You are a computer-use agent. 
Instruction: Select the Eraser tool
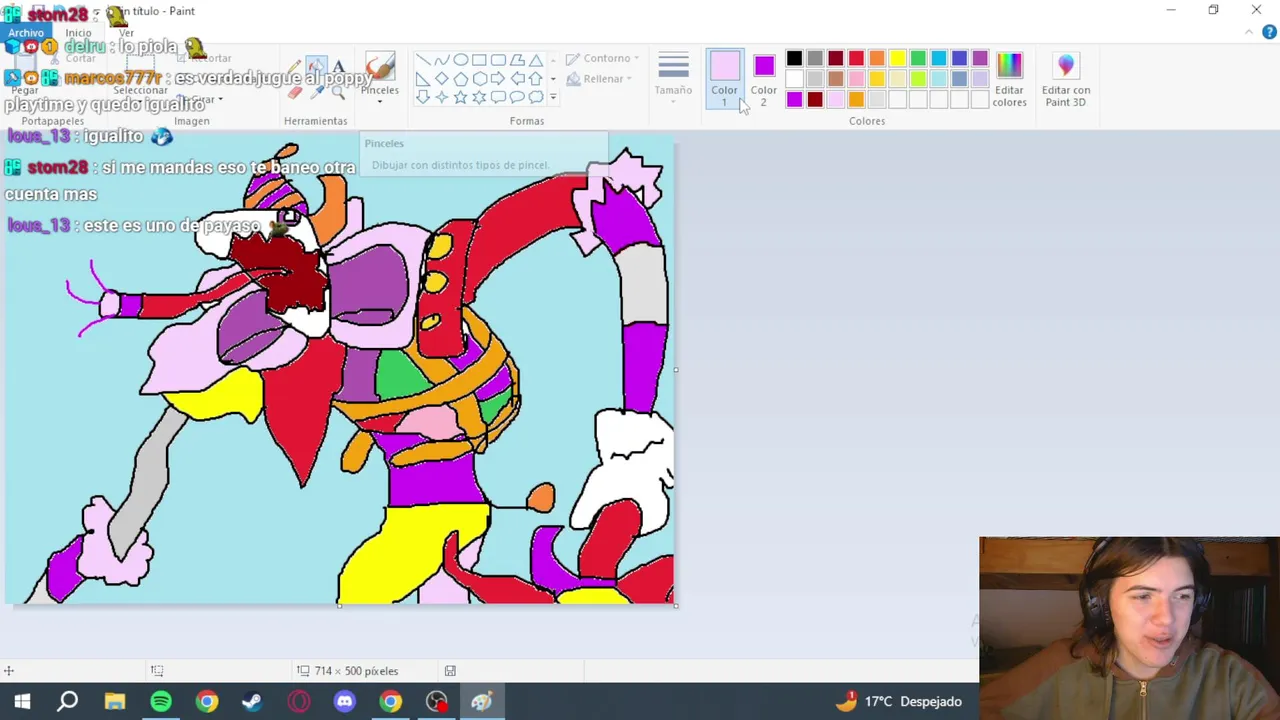coord(294,91)
